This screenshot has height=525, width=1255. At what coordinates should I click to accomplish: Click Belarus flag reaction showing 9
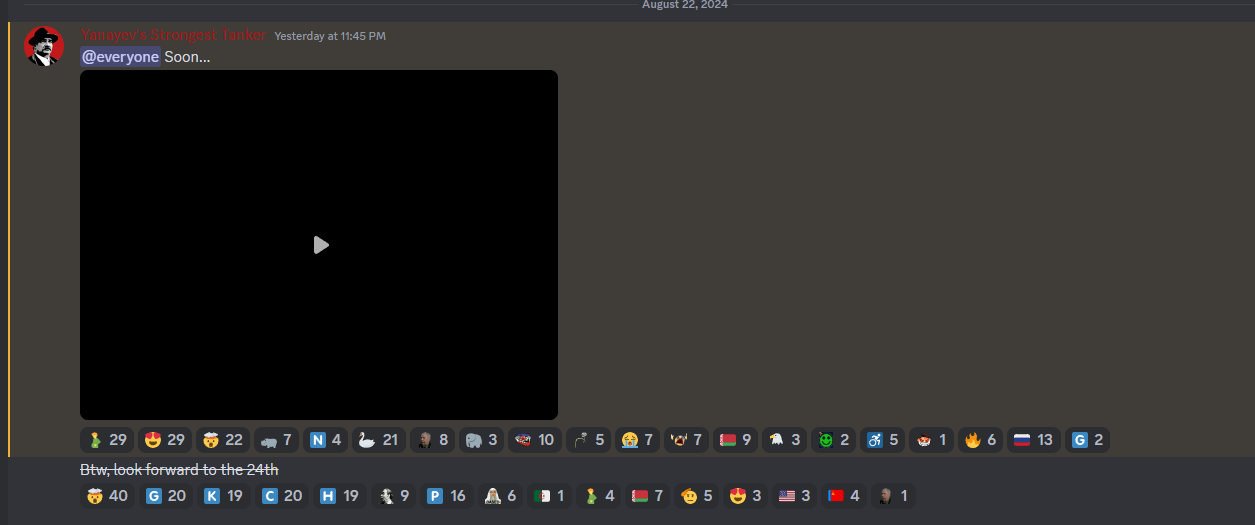coord(735,440)
